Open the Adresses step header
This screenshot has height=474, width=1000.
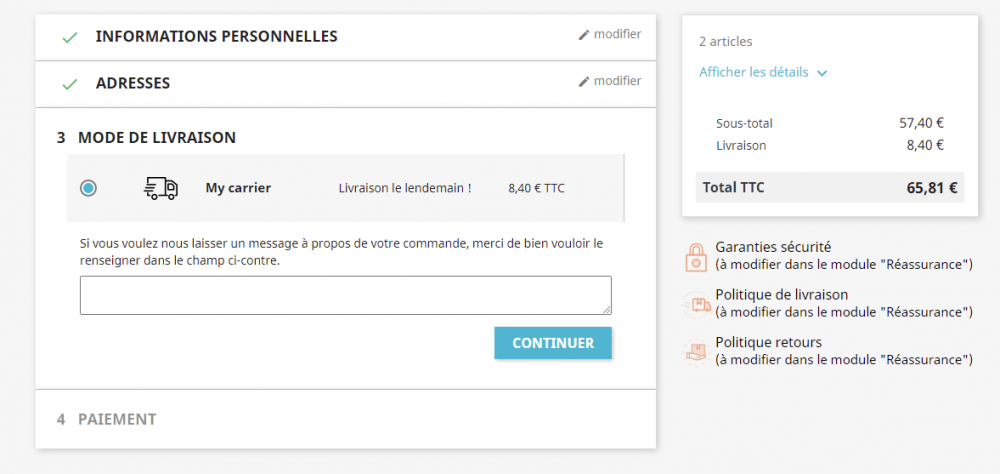point(133,84)
